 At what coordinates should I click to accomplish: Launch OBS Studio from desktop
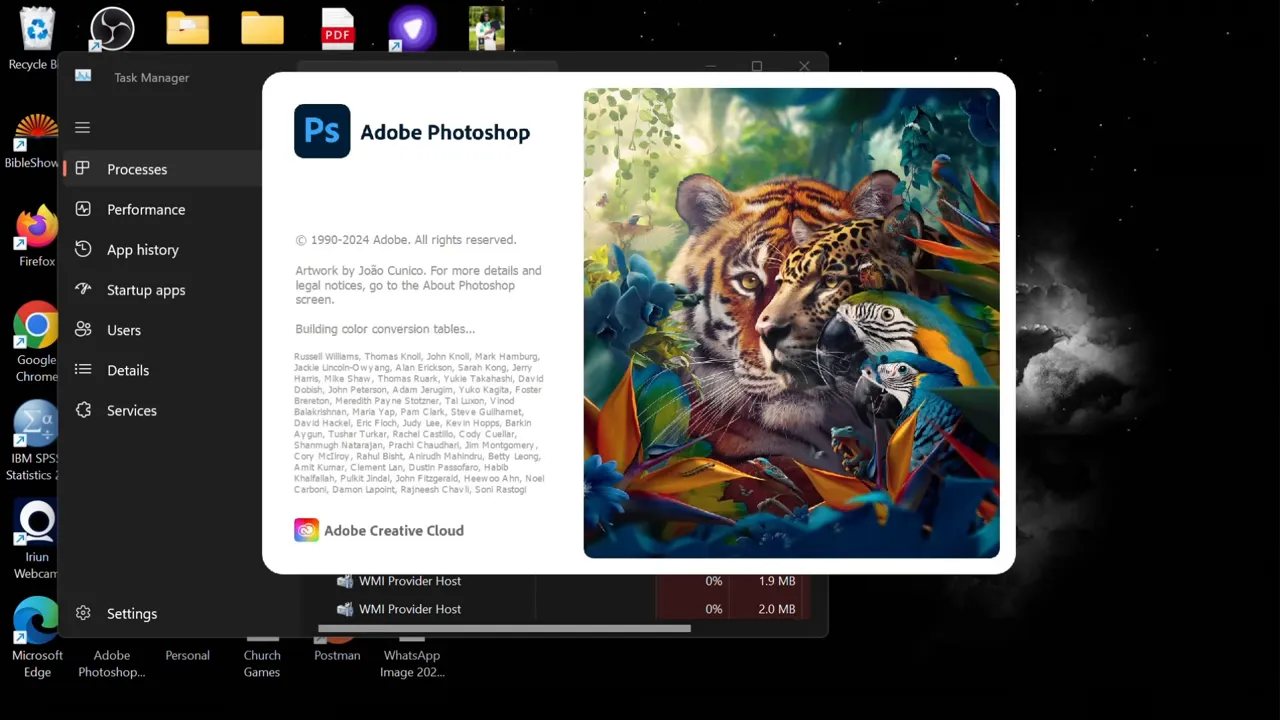coord(112,28)
